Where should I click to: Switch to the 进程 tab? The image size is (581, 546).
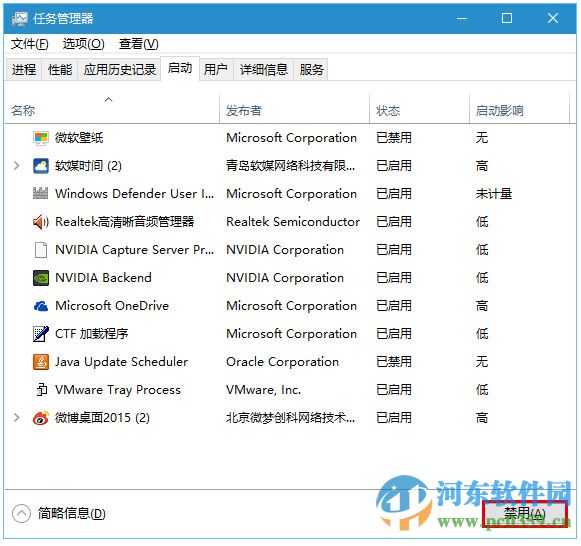[x=24, y=69]
